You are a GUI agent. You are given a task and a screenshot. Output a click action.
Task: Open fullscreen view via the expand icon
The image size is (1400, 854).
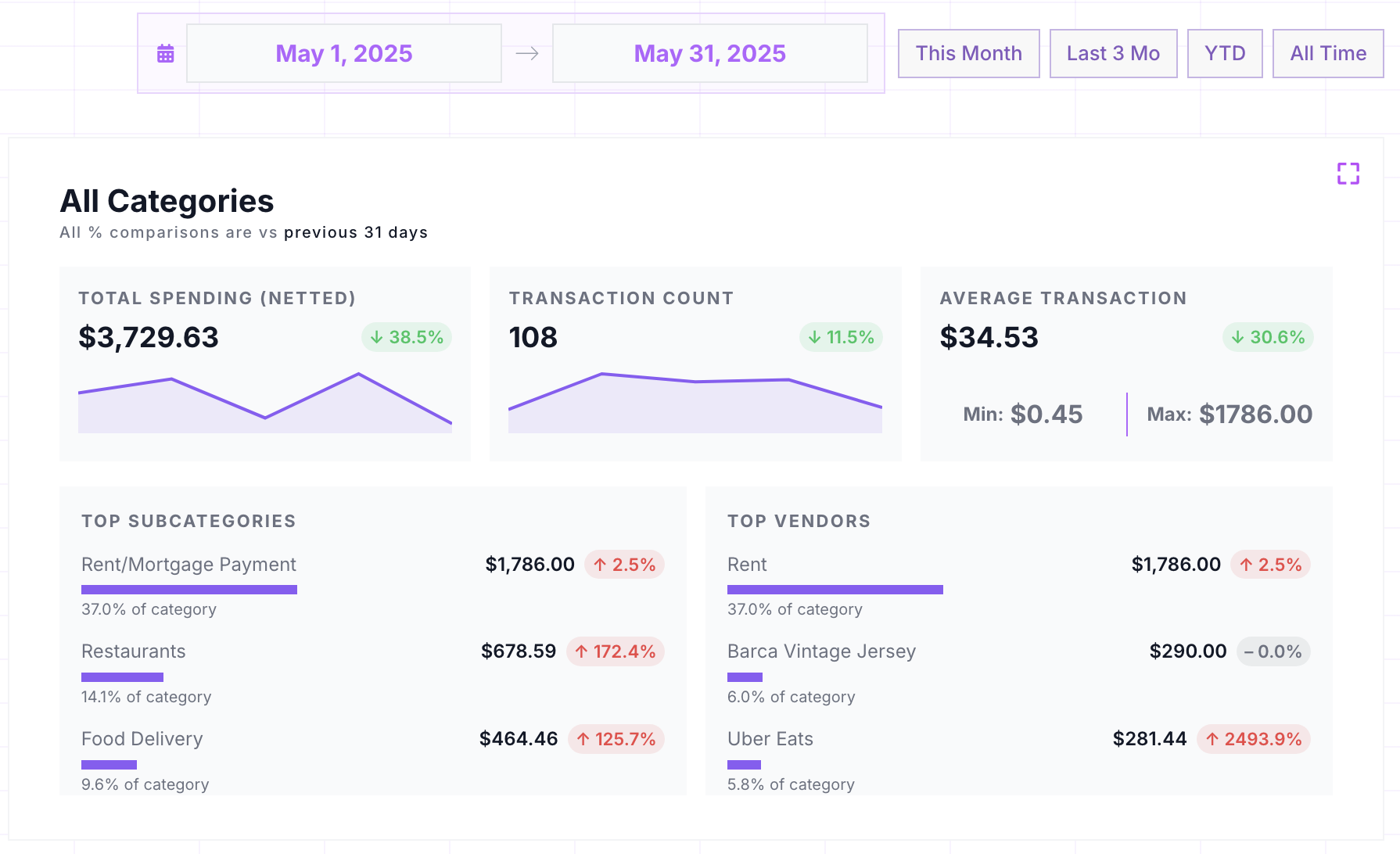(x=1348, y=174)
